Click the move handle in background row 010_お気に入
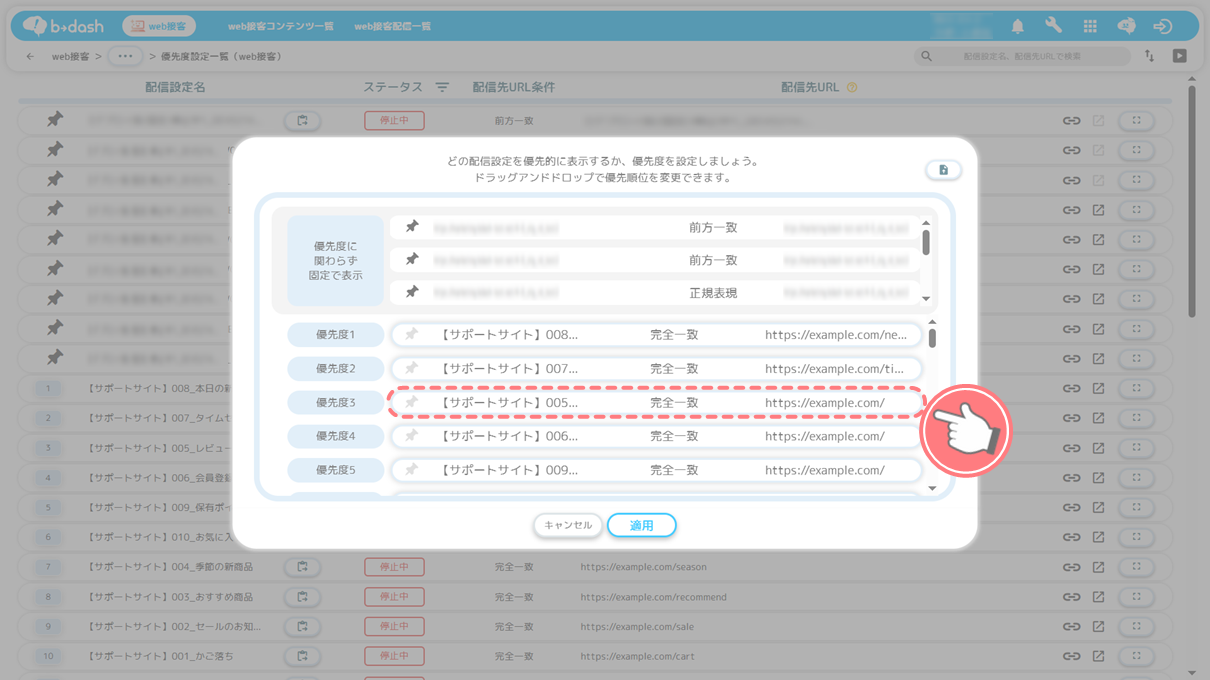The image size is (1210, 680). [1137, 537]
